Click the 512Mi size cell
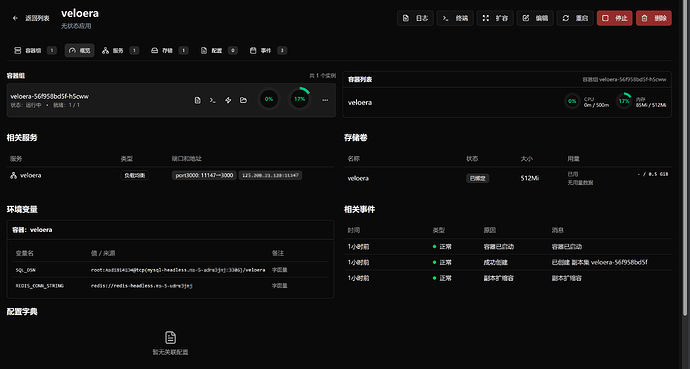This screenshot has width=690, height=369. click(530, 179)
